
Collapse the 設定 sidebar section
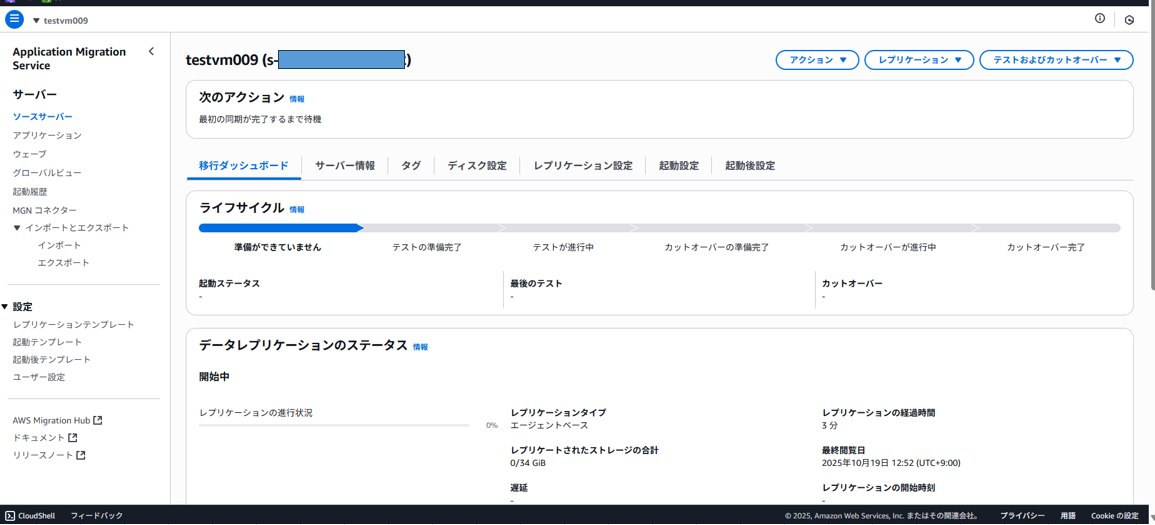(x=4, y=307)
